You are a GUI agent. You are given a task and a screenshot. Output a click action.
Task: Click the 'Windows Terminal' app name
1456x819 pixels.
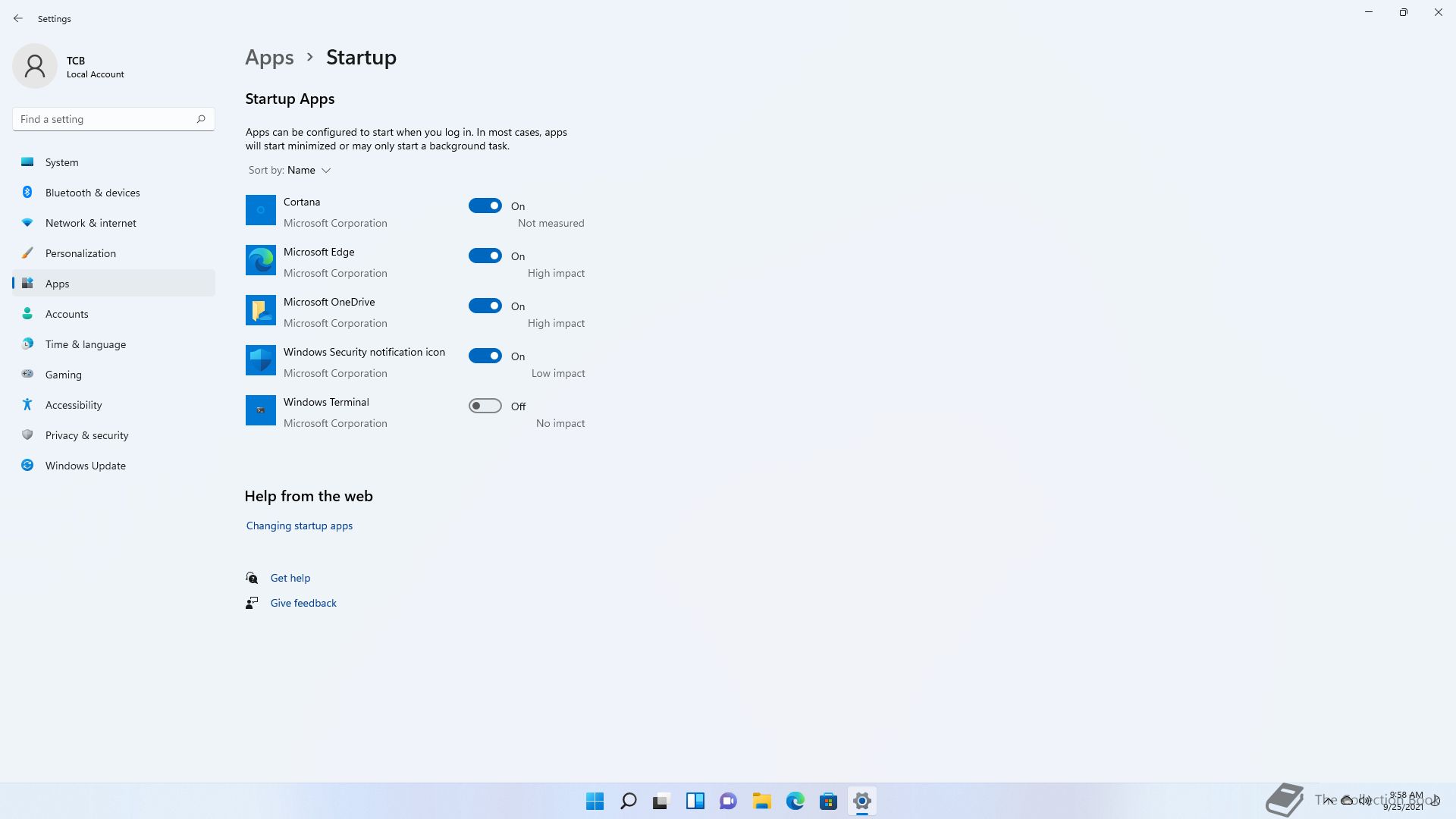pyautogui.click(x=326, y=402)
